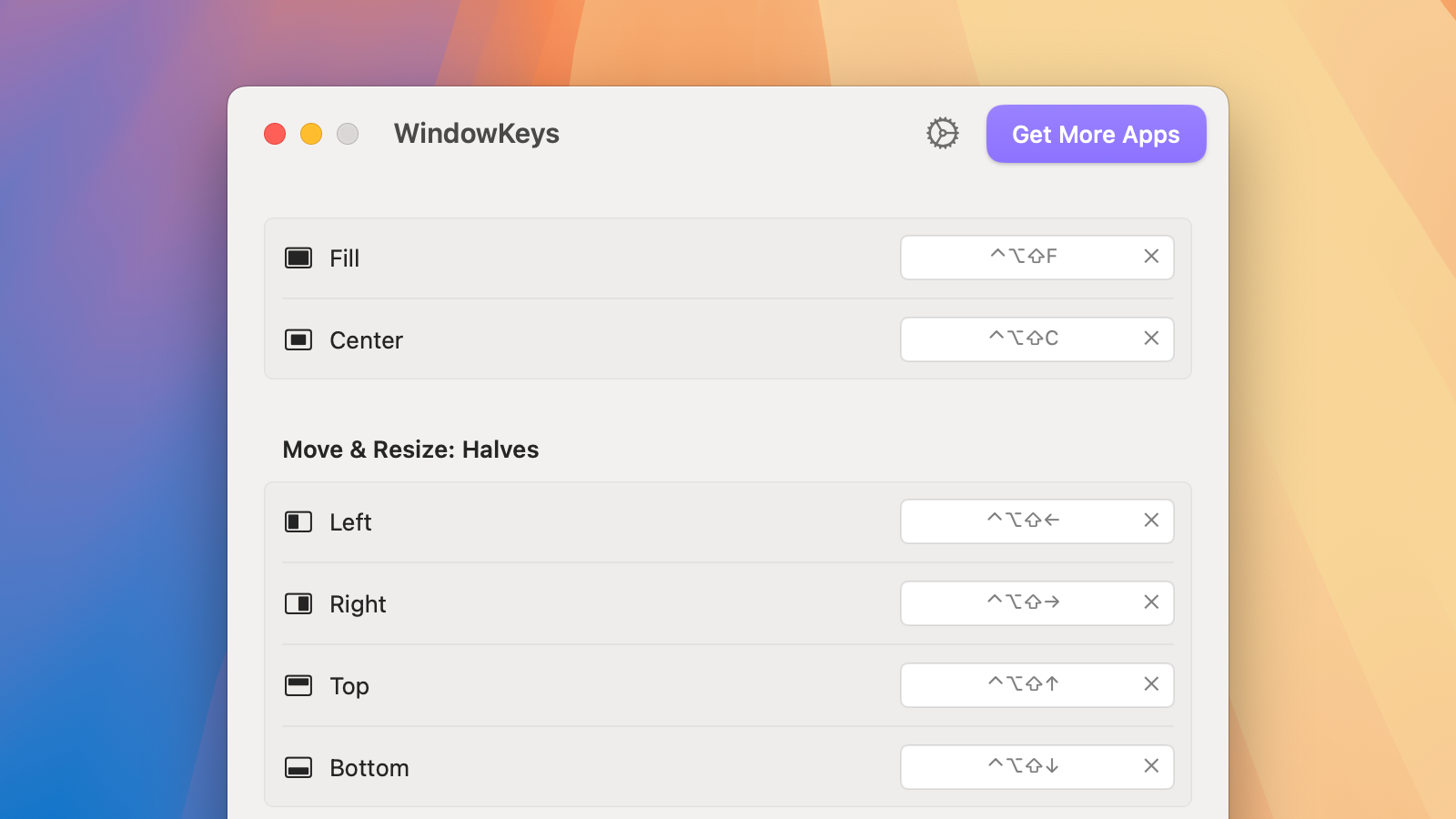This screenshot has height=819, width=1456.
Task: Select the Left shortcut recorder field
Action: point(1037,521)
